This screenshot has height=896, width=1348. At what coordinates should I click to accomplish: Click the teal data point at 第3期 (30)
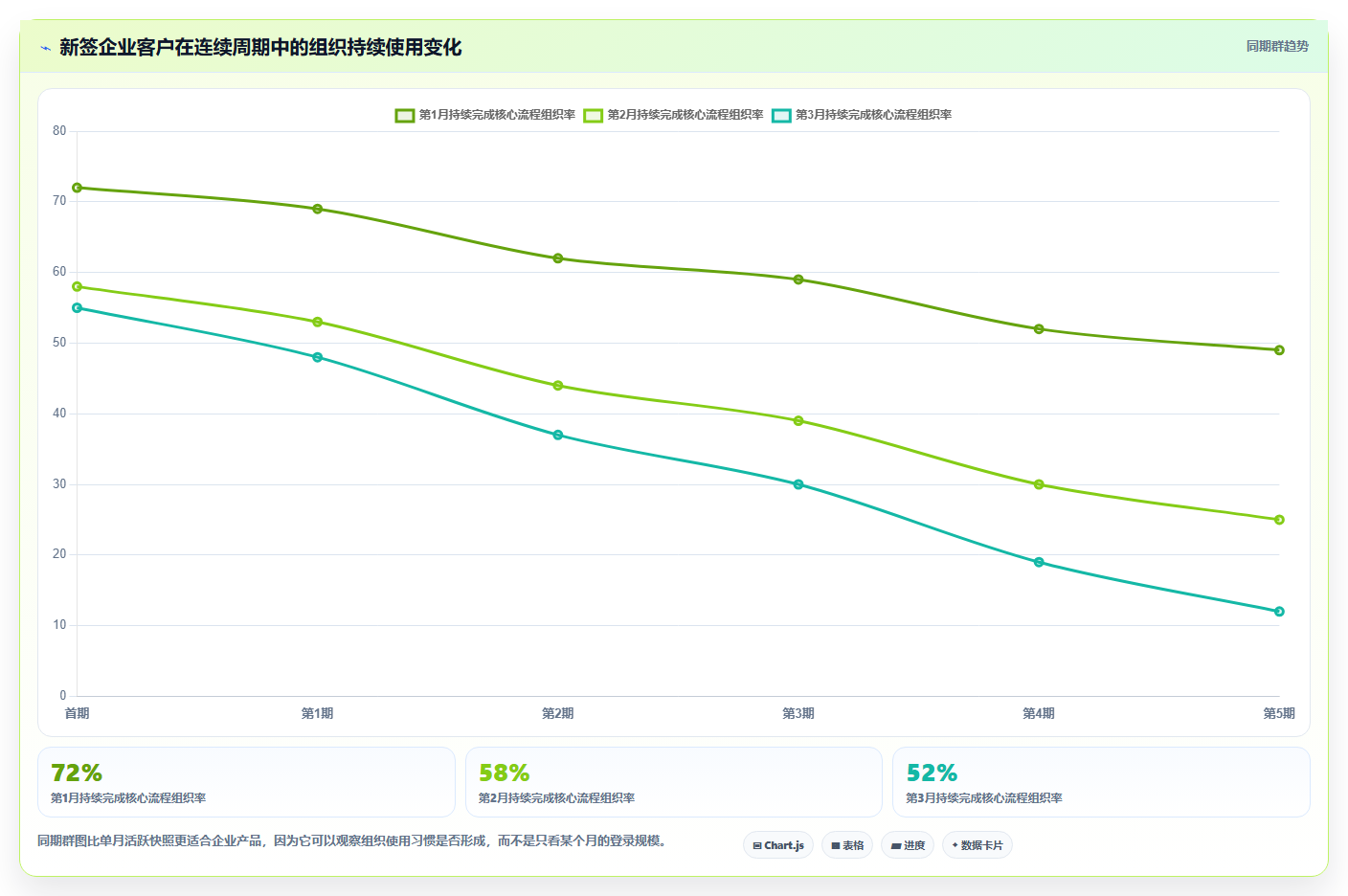[x=798, y=484]
